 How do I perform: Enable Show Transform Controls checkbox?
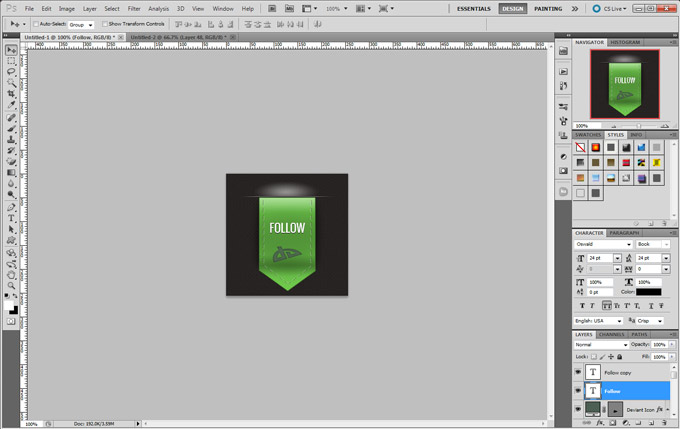(105, 24)
